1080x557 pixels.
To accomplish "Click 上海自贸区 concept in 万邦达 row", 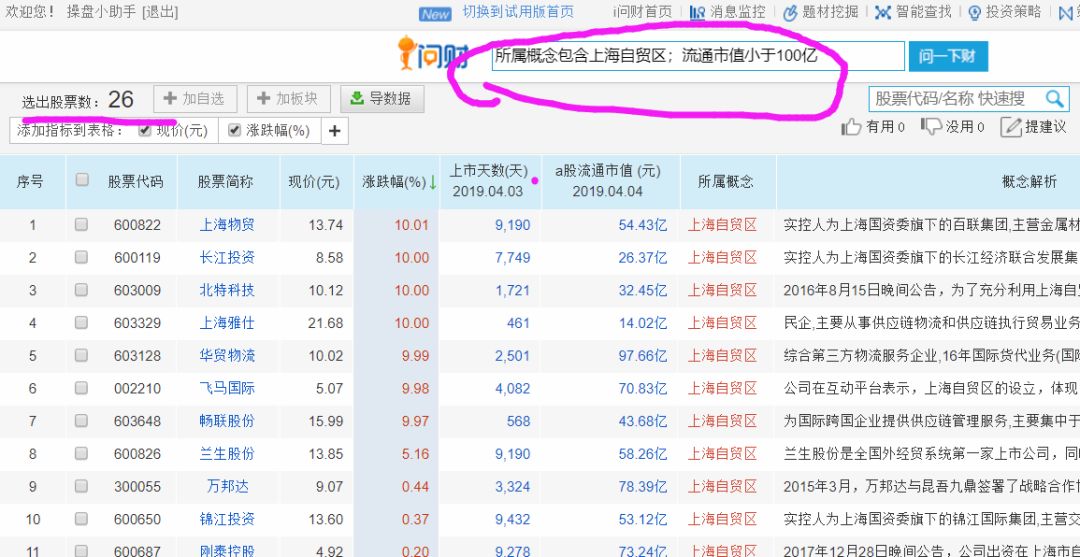I will tap(723, 486).
